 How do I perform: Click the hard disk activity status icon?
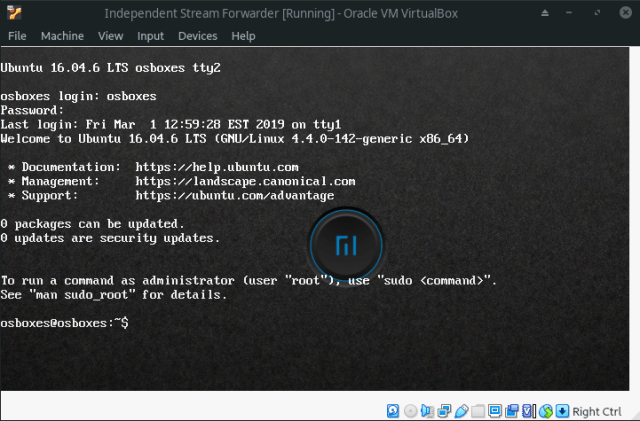tap(393, 411)
